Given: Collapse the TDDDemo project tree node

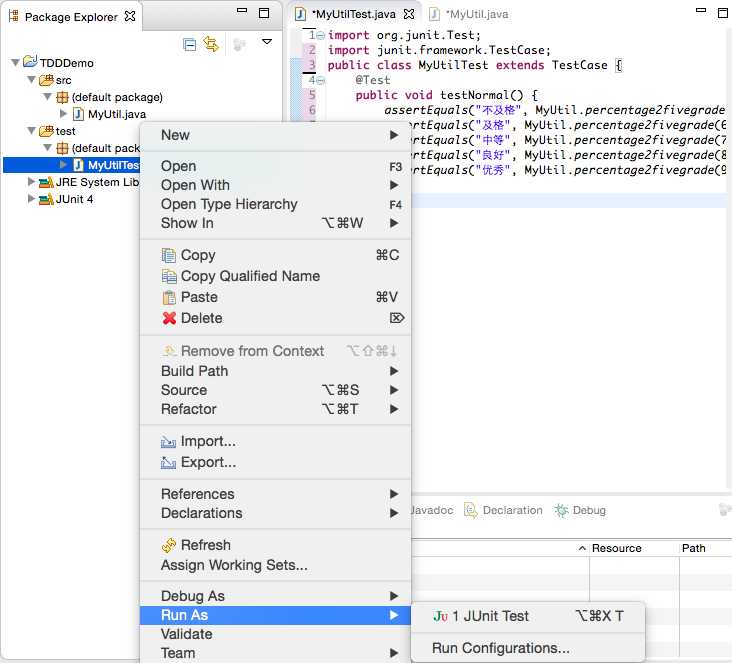Looking at the screenshot, I should tap(15, 63).
